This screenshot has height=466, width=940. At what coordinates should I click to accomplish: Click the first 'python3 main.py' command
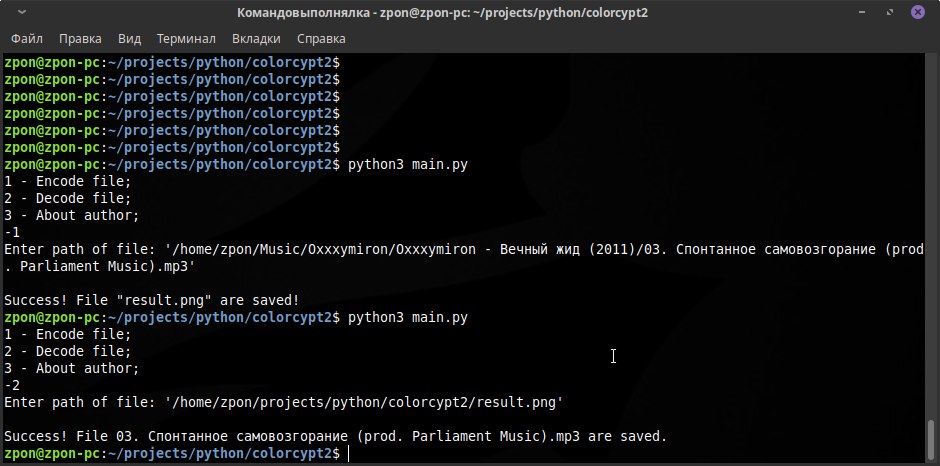408,164
